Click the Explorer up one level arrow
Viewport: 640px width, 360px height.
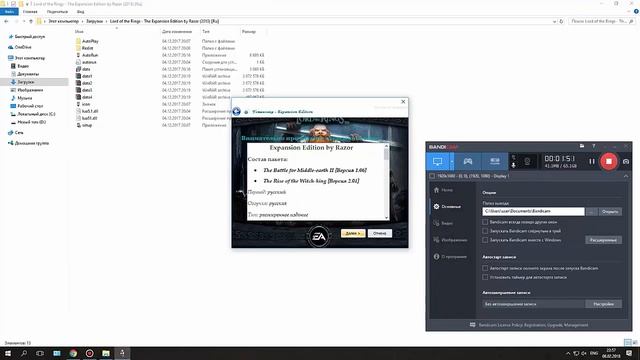31,21
